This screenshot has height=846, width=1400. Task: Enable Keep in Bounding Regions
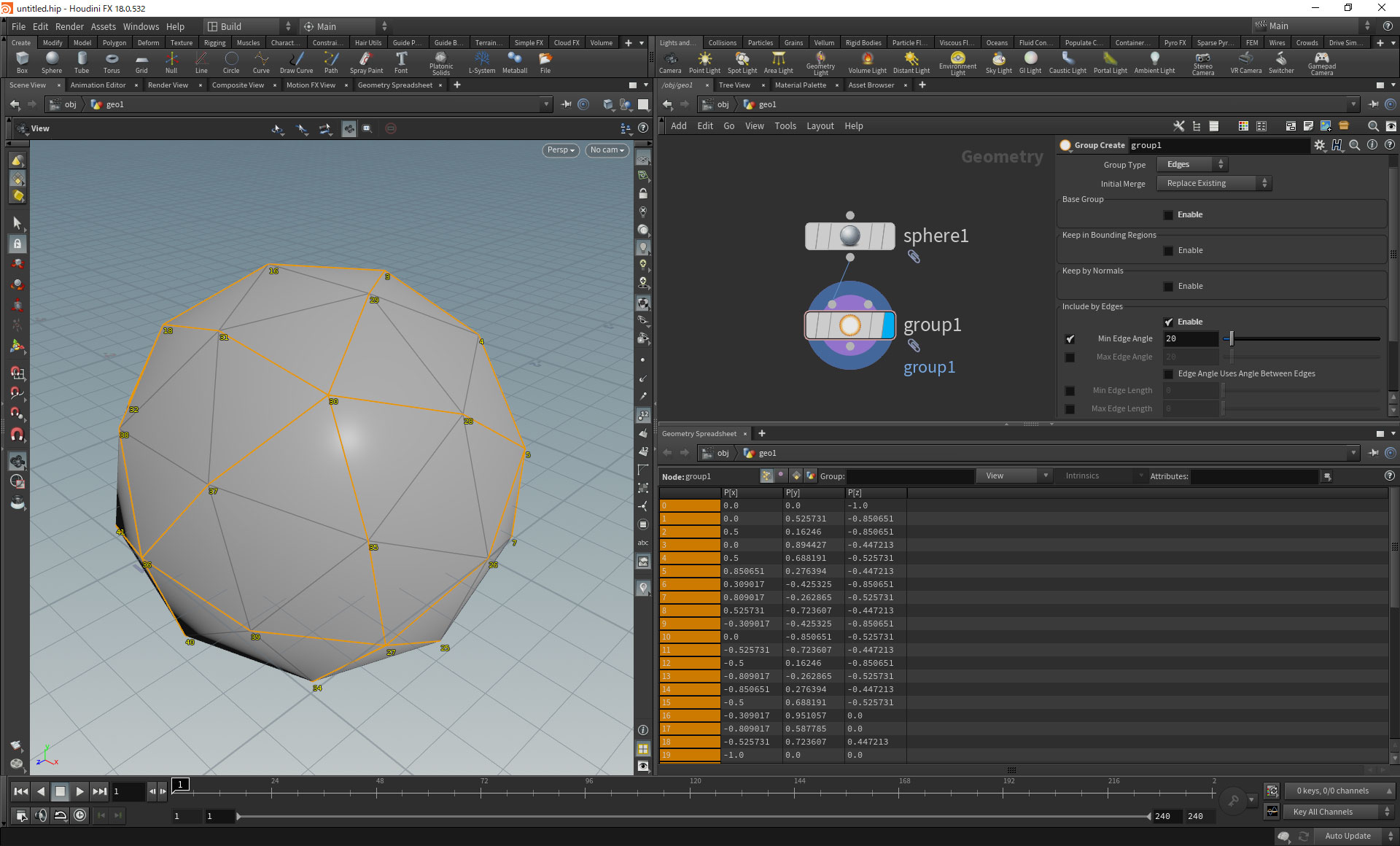coord(1168,251)
